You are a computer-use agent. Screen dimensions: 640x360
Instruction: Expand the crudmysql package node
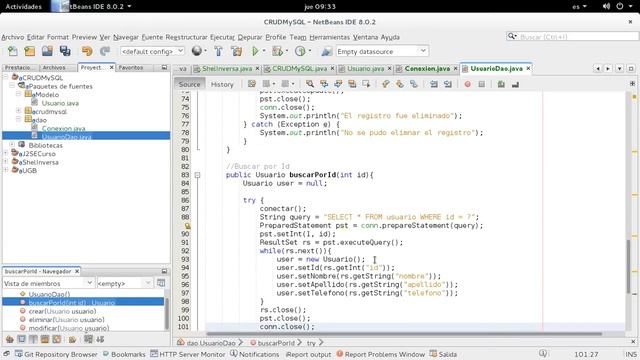18,111
